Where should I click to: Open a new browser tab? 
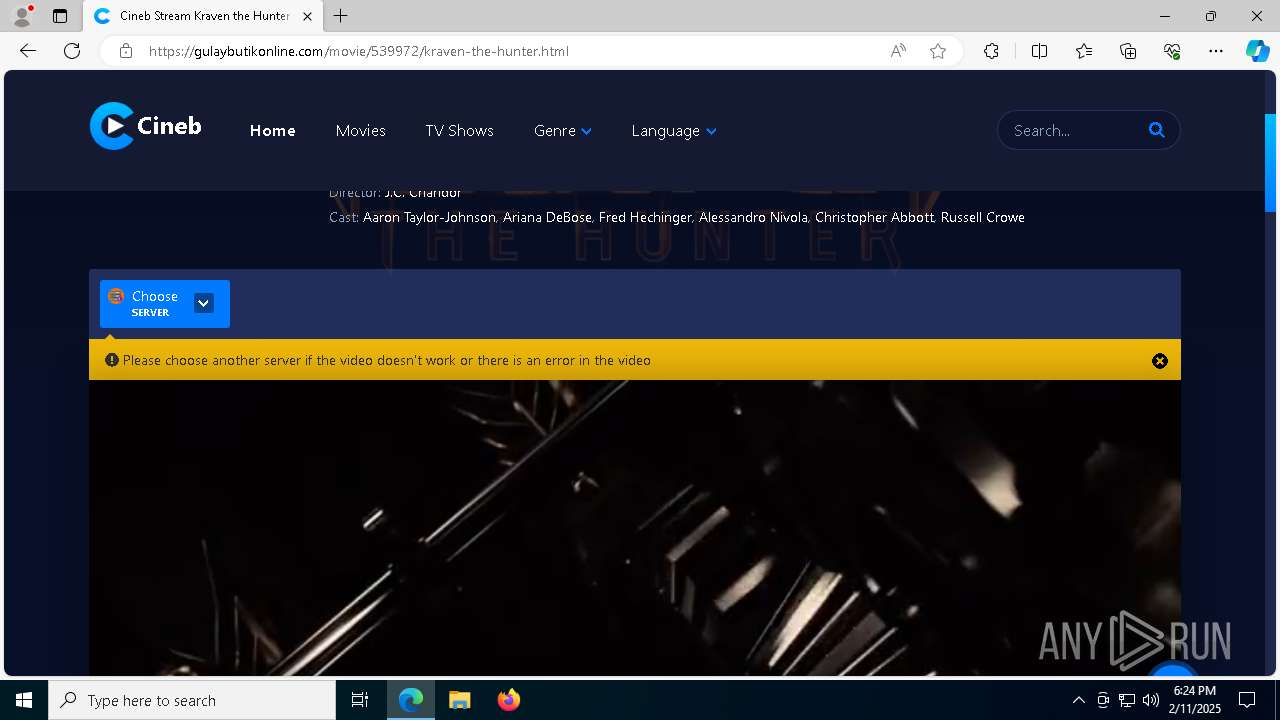(341, 16)
